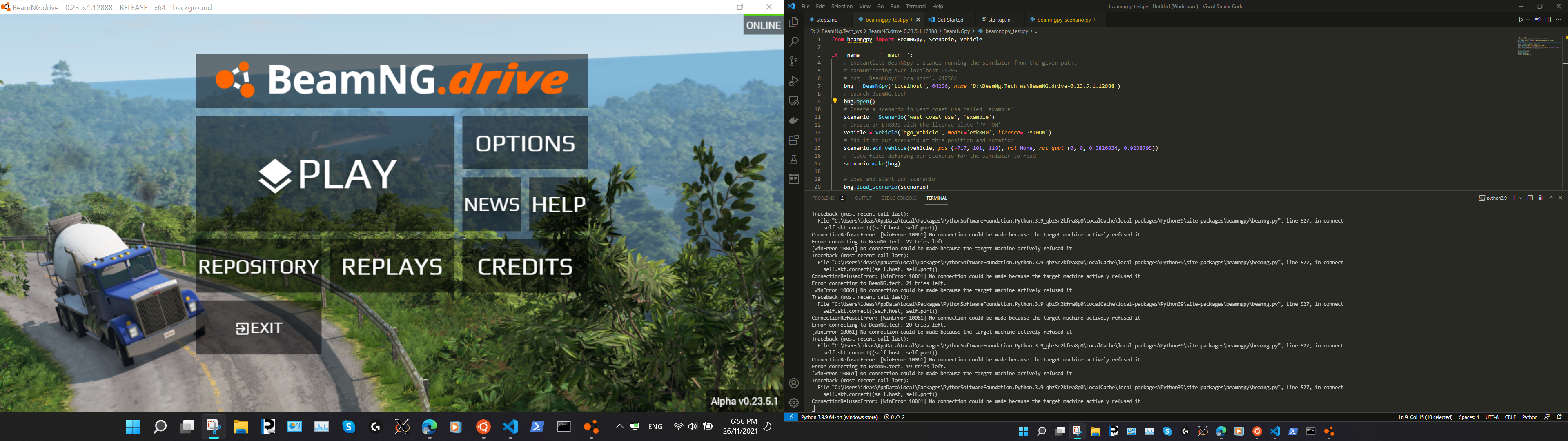This screenshot has height=441, width=1568.
Task: Open Source Control view in VS Code
Action: (x=794, y=62)
